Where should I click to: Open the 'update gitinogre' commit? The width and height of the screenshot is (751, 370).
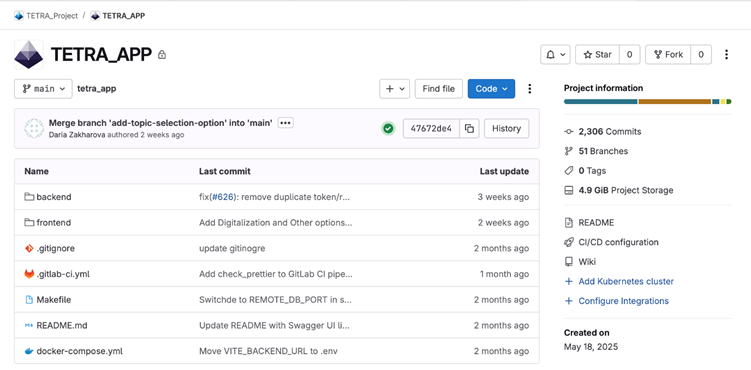[232, 248]
